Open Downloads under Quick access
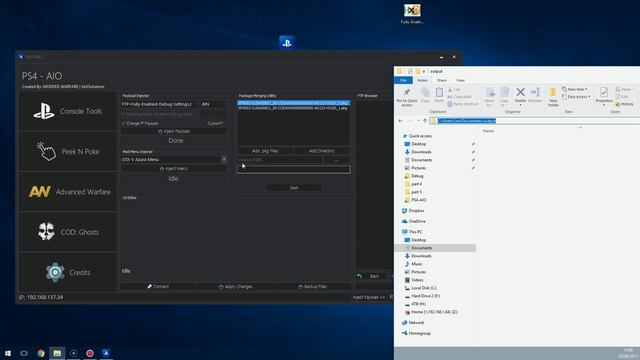This screenshot has width=640, height=360. (x=421, y=152)
